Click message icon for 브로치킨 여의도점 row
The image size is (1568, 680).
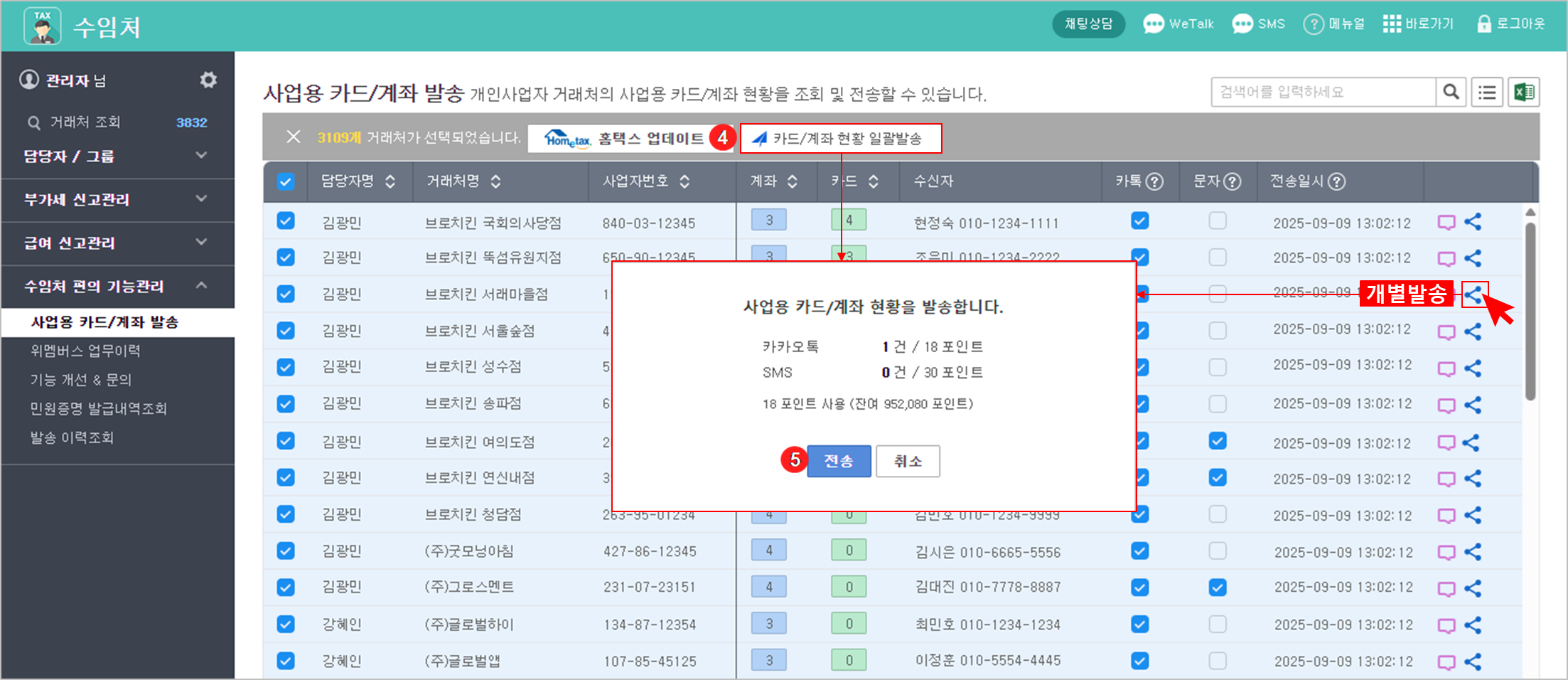coord(1446,442)
